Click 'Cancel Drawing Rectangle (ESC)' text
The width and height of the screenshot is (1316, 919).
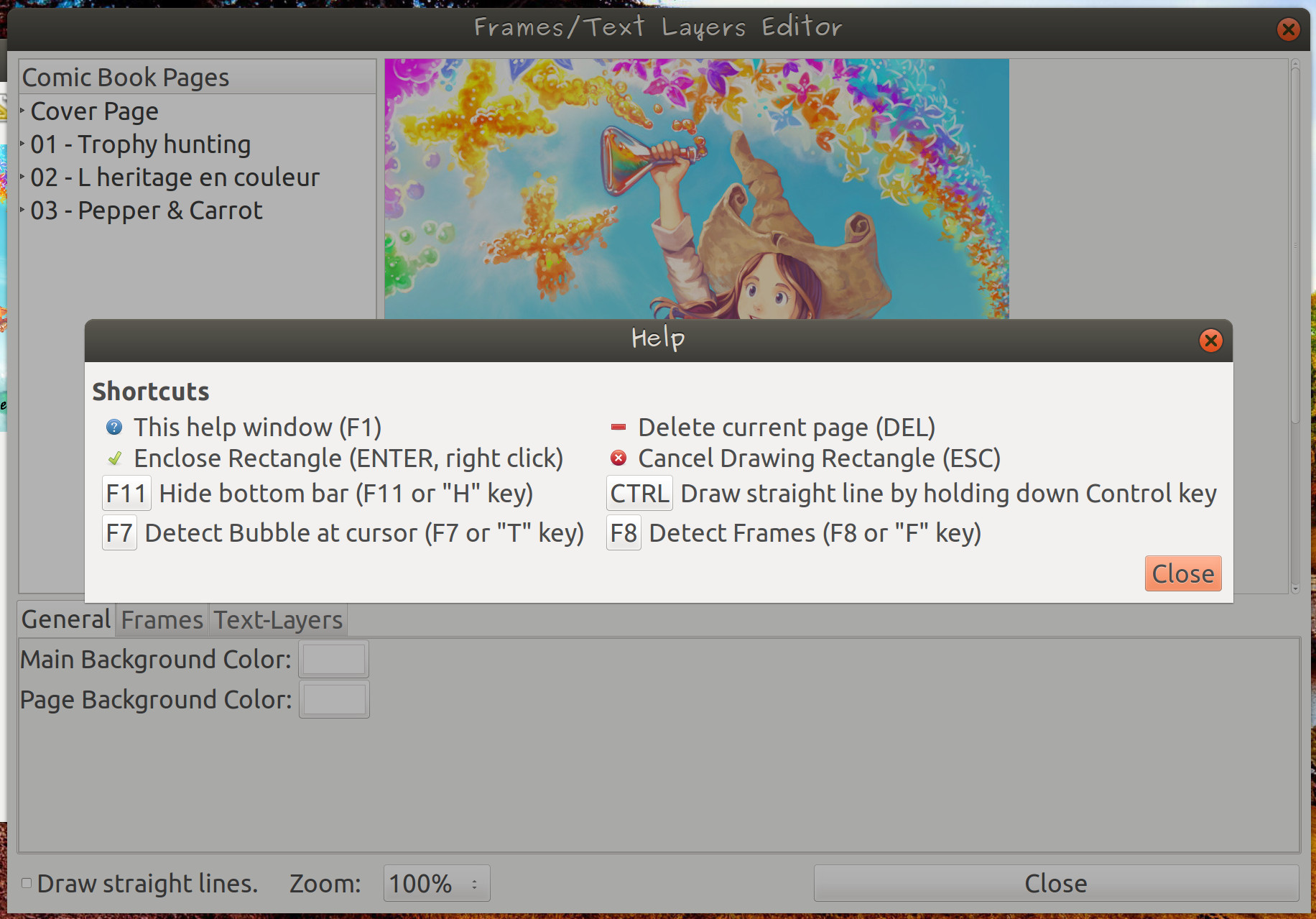(820, 458)
